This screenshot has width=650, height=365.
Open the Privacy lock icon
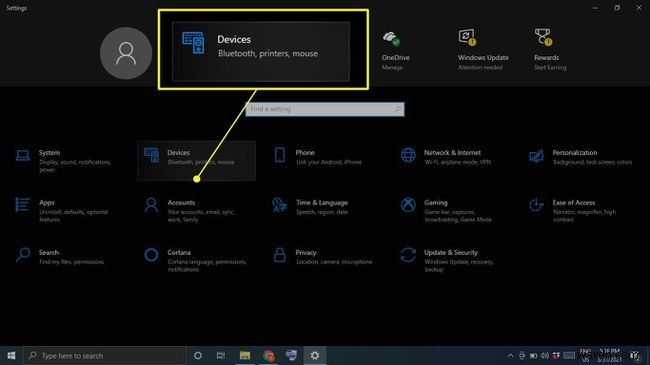pos(280,255)
